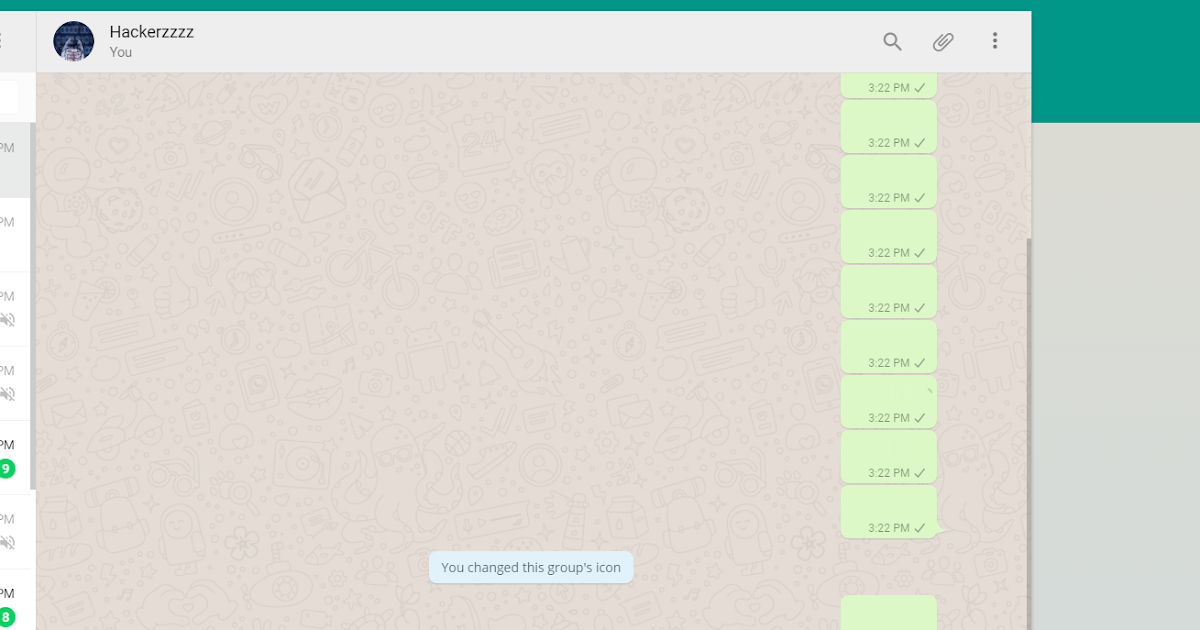This screenshot has width=1200, height=630.
Task: Open group info by clicking the Hackerzzzz title
Action: point(151,32)
